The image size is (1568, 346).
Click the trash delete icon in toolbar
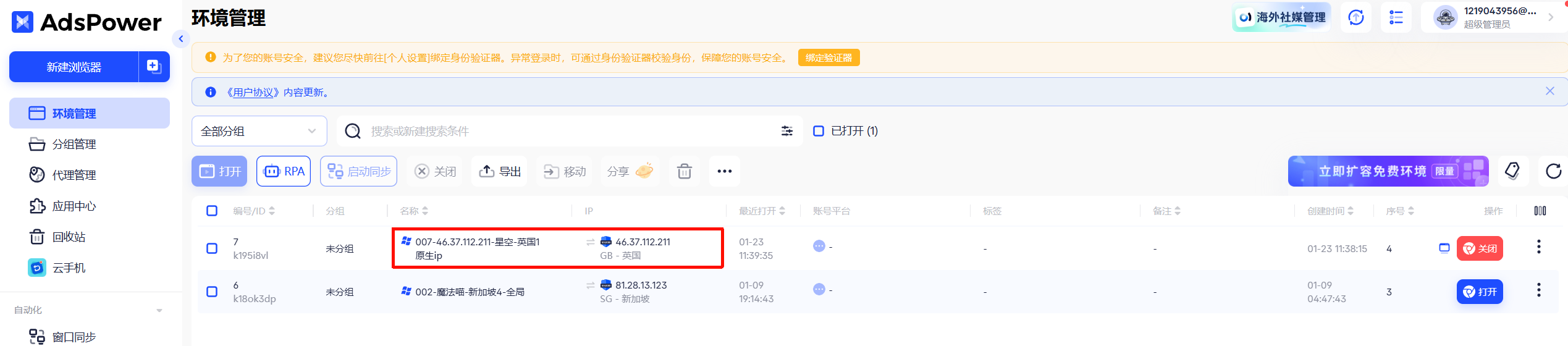[x=684, y=171]
